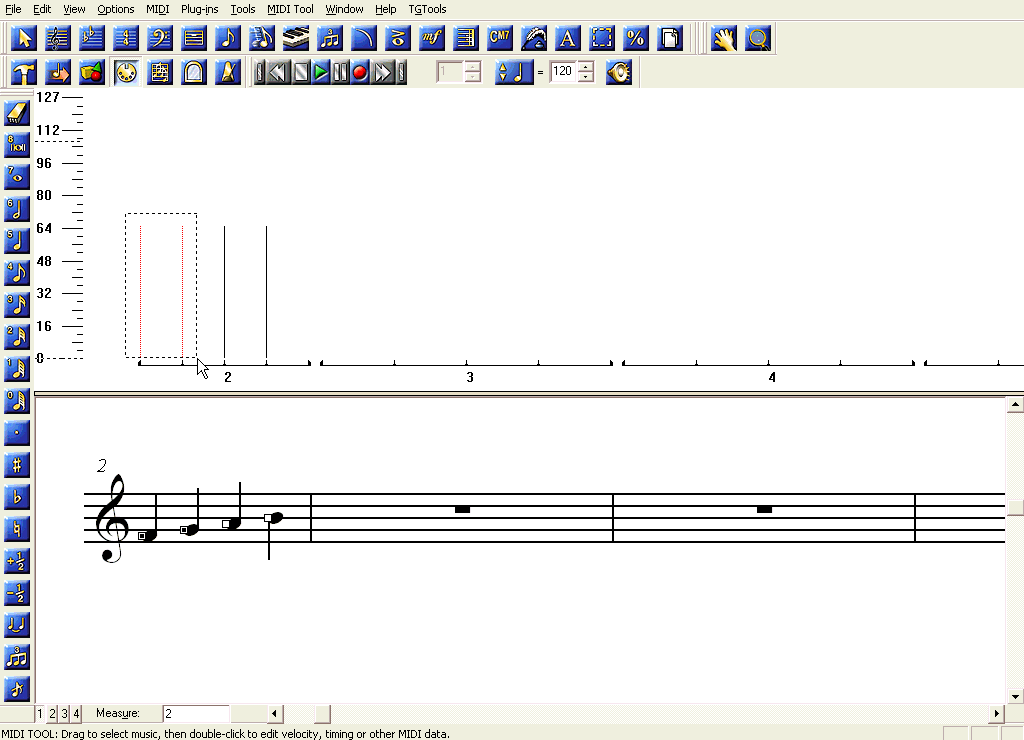Open the MIDI Tool menu
The image size is (1024, 740).
[290, 9]
